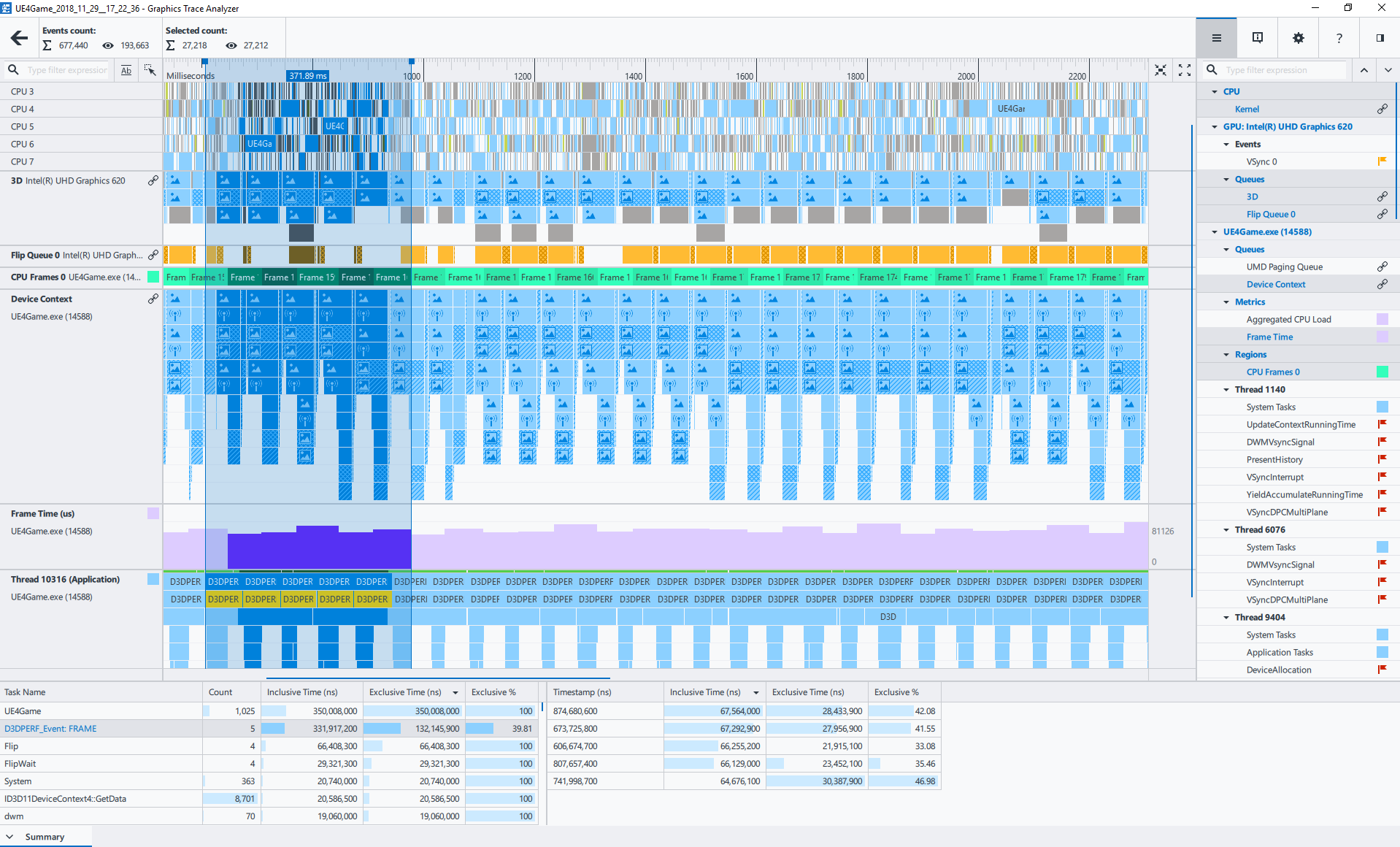Toggle the VSync 0 event flag marker
This screenshot has width=1400, height=847.
(1382, 161)
